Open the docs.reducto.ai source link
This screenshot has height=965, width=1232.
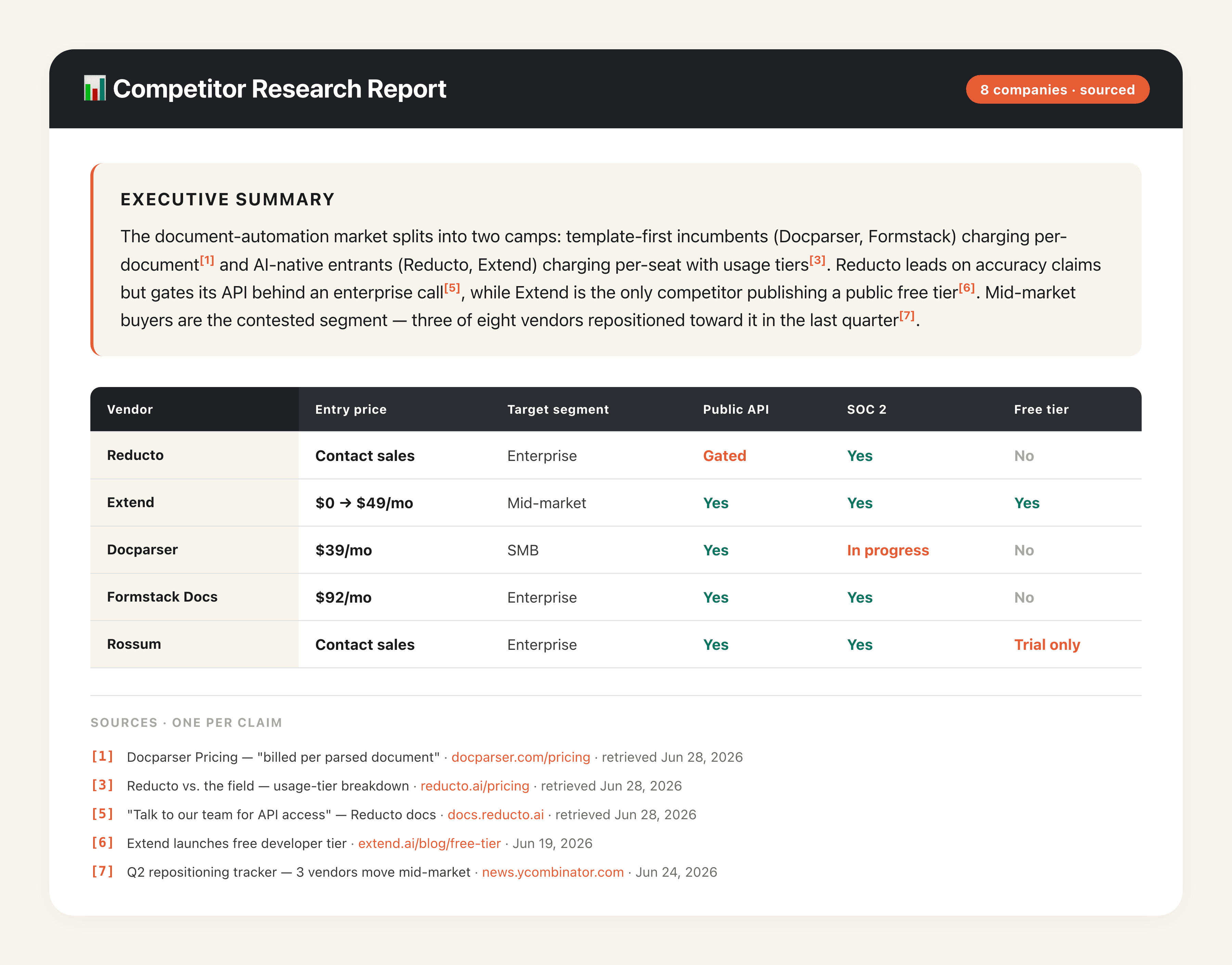(496, 815)
